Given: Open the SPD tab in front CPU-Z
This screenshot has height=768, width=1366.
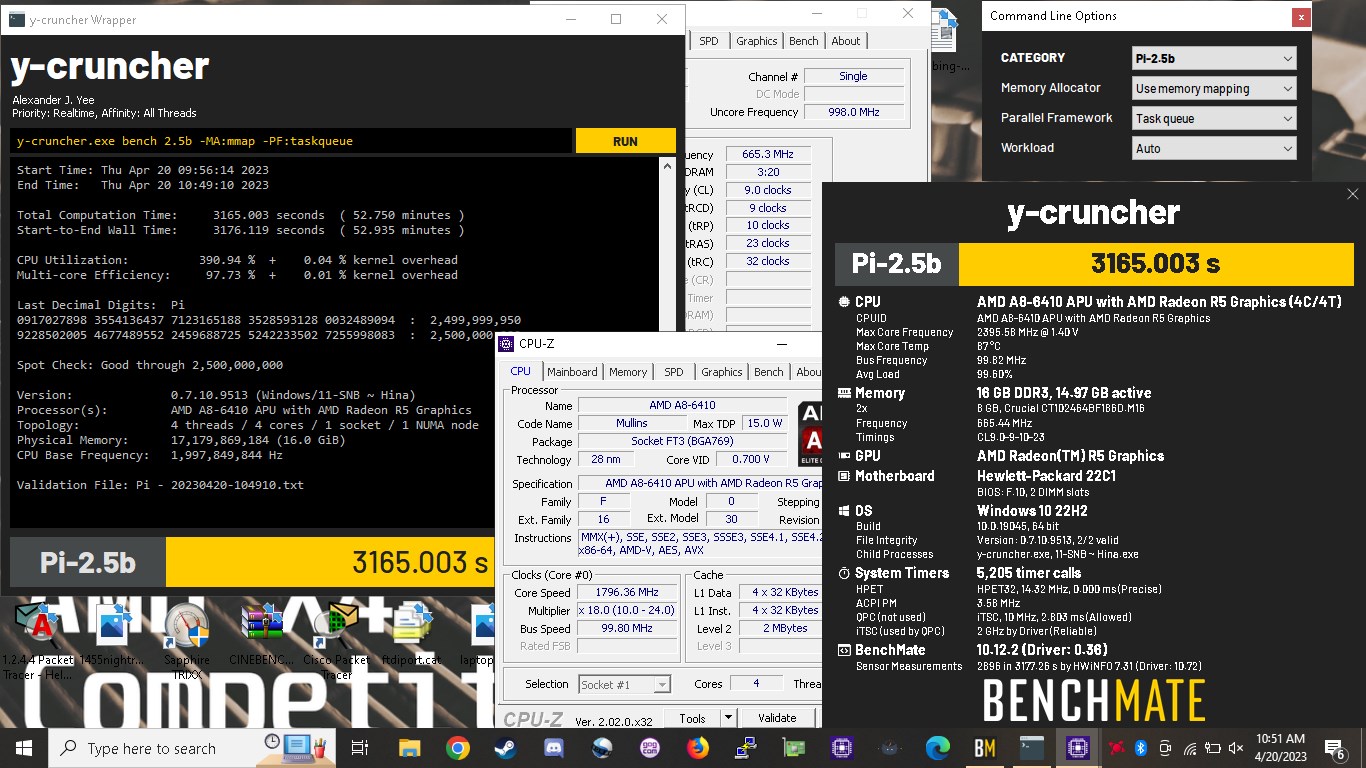Looking at the screenshot, I should tap(674, 371).
